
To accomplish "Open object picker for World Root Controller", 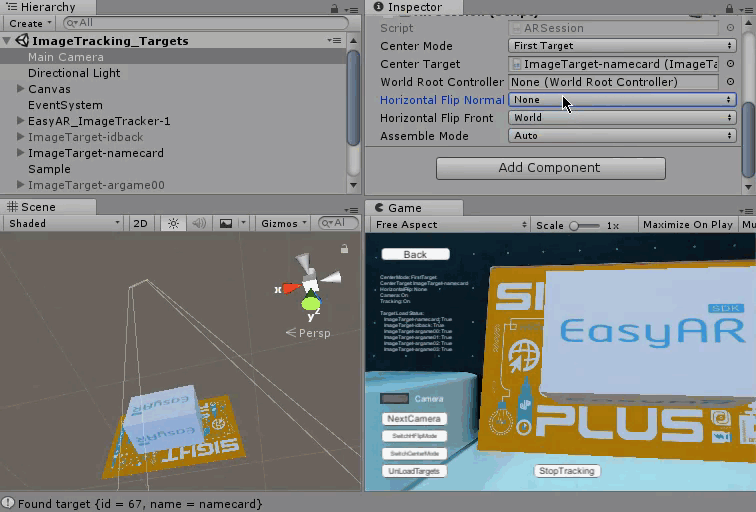I will click(730, 82).
